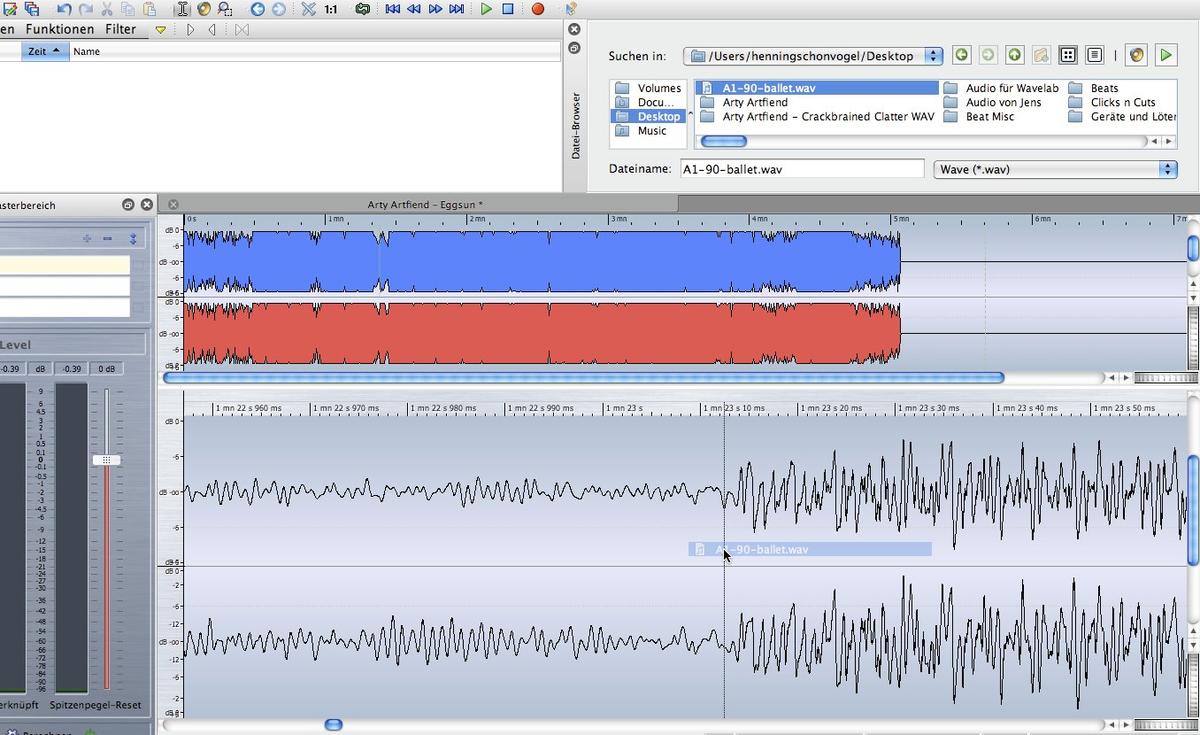This screenshot has width=1200, height=735.
Task: Select the magnifier zoom tool
Action: (x=225, y=9)
